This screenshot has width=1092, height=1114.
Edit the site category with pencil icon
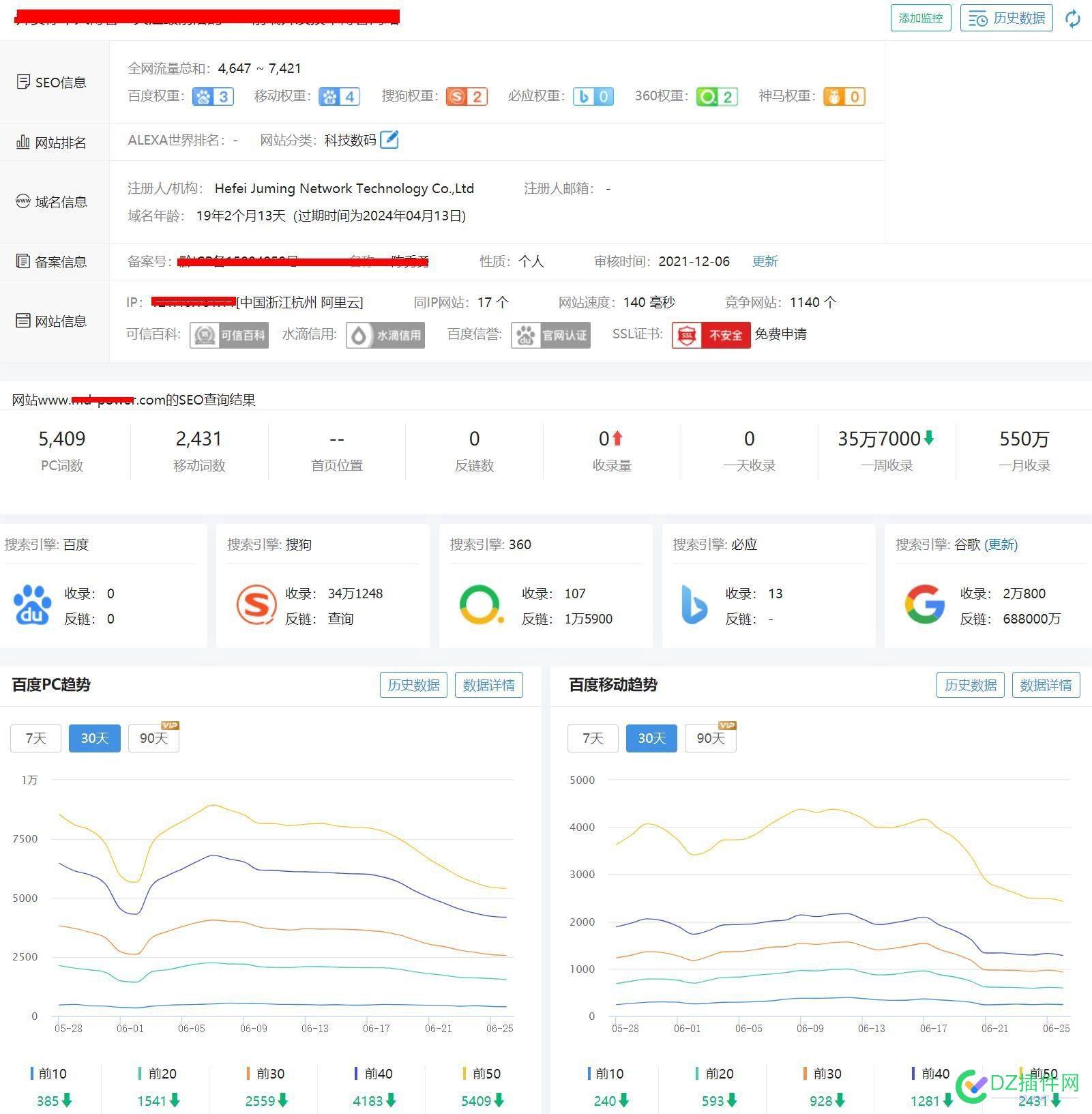(389, 140)
